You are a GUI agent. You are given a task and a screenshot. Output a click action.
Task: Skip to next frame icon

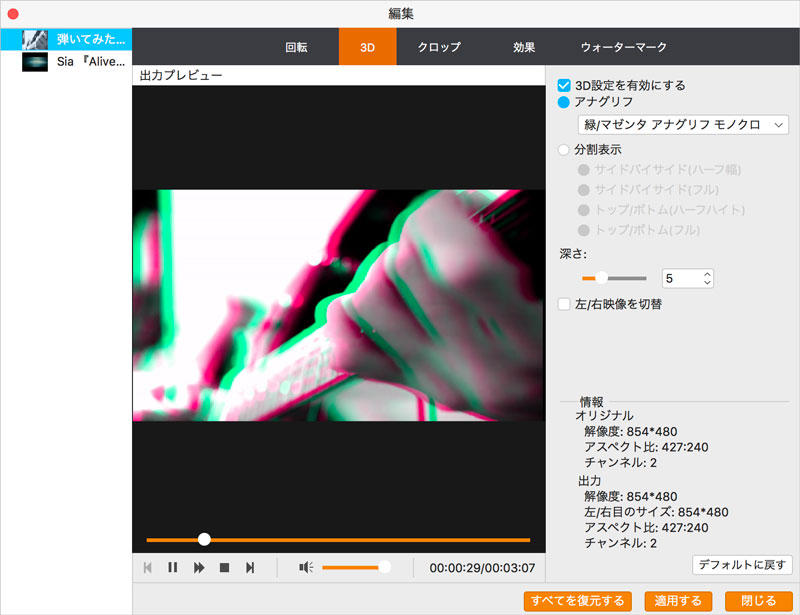coord(250,568)
